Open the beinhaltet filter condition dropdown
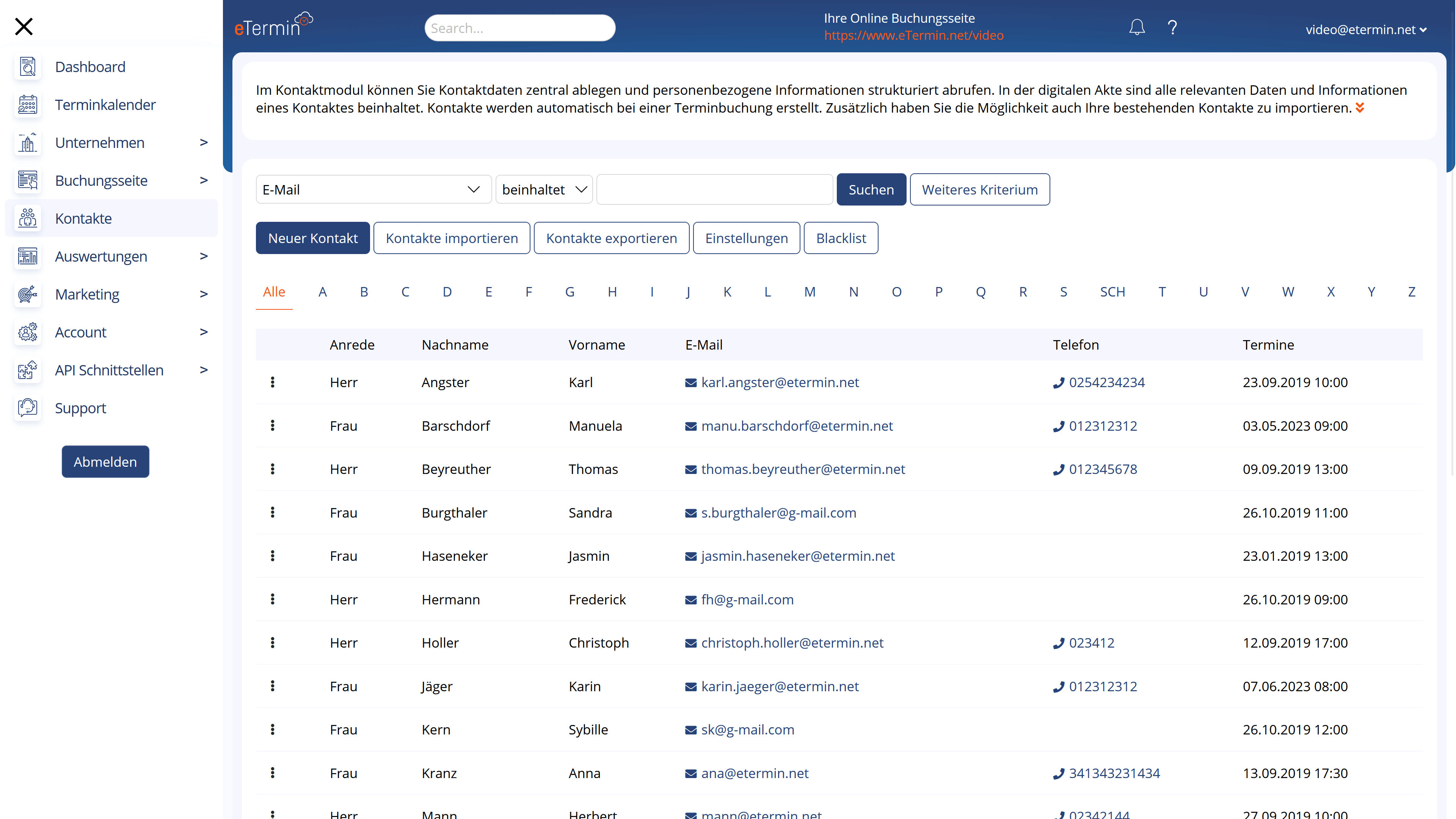1456x819 pixels. 544,189
